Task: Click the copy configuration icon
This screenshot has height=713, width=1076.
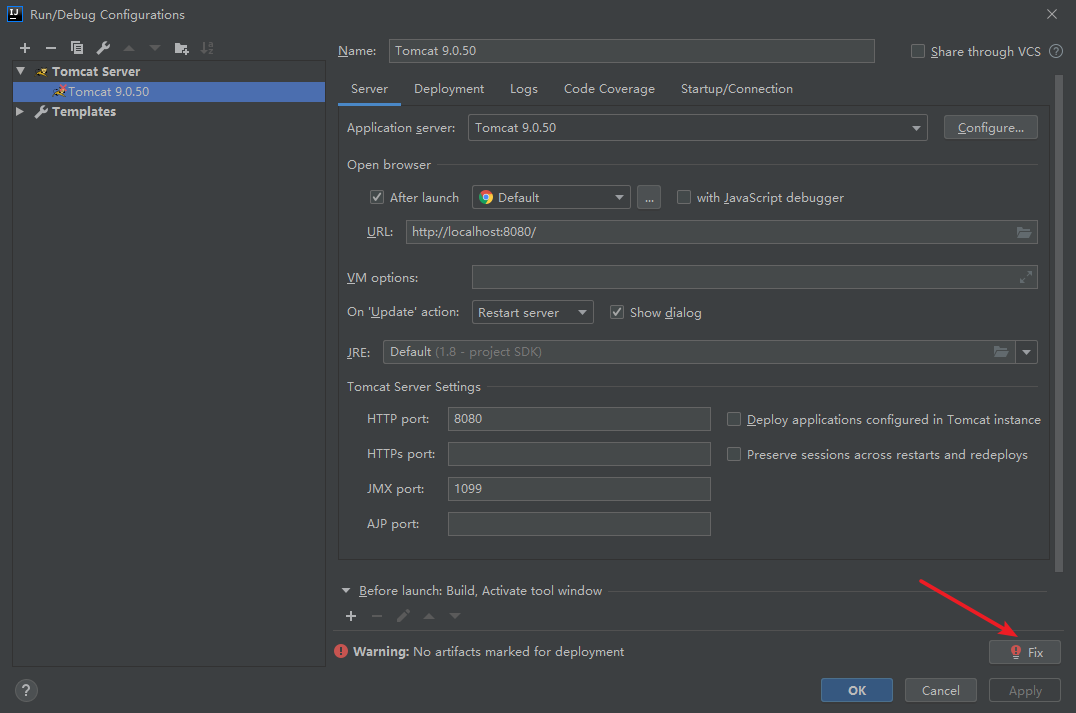Action: [77, 48]
